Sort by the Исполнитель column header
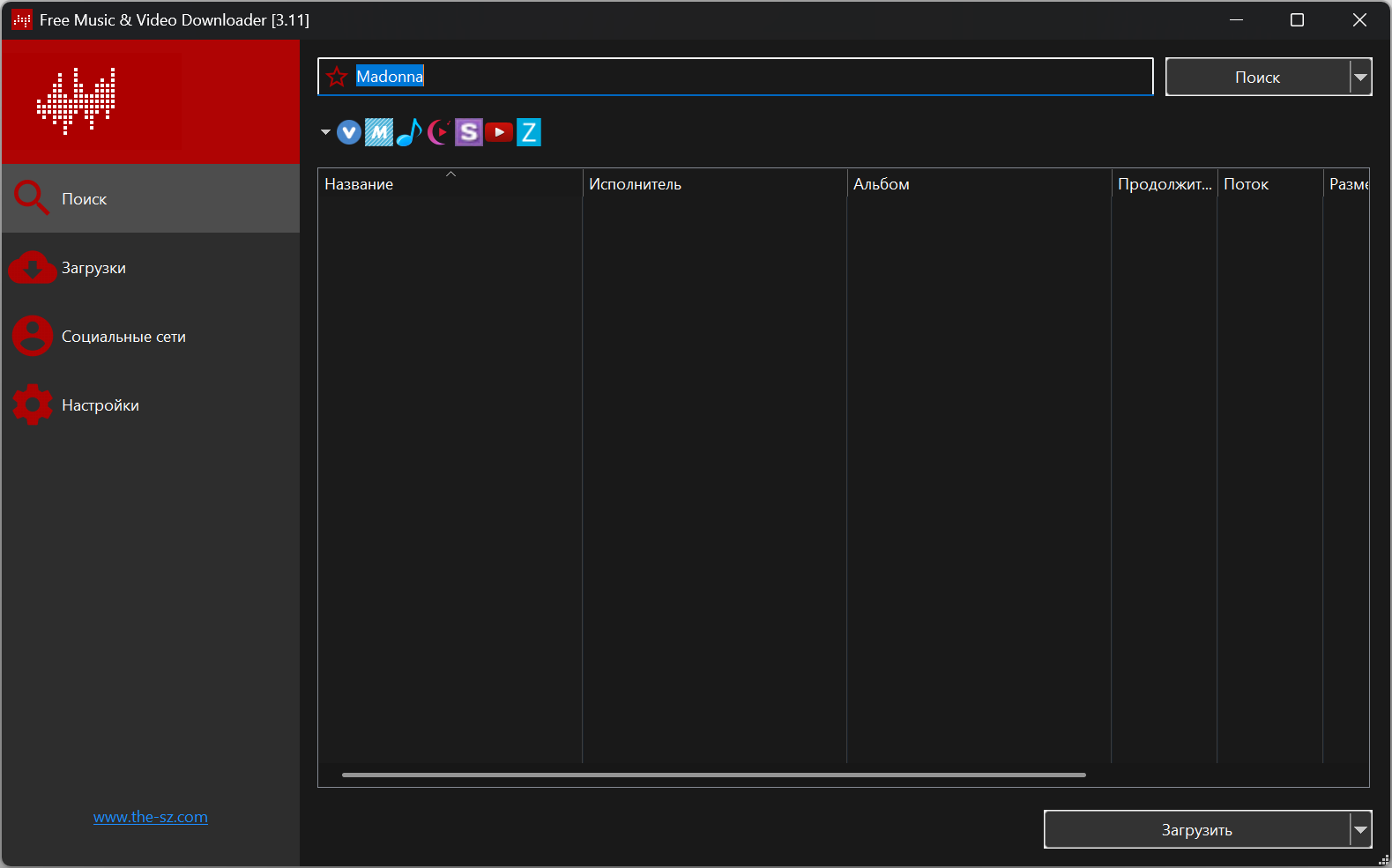 point(715,184)
